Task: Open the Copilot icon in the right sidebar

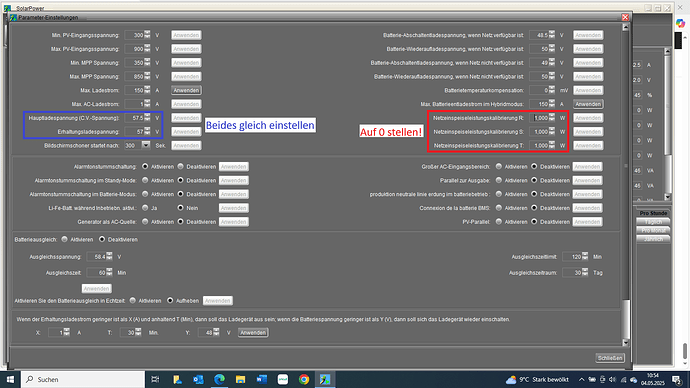Action: [x=681, y=23]
